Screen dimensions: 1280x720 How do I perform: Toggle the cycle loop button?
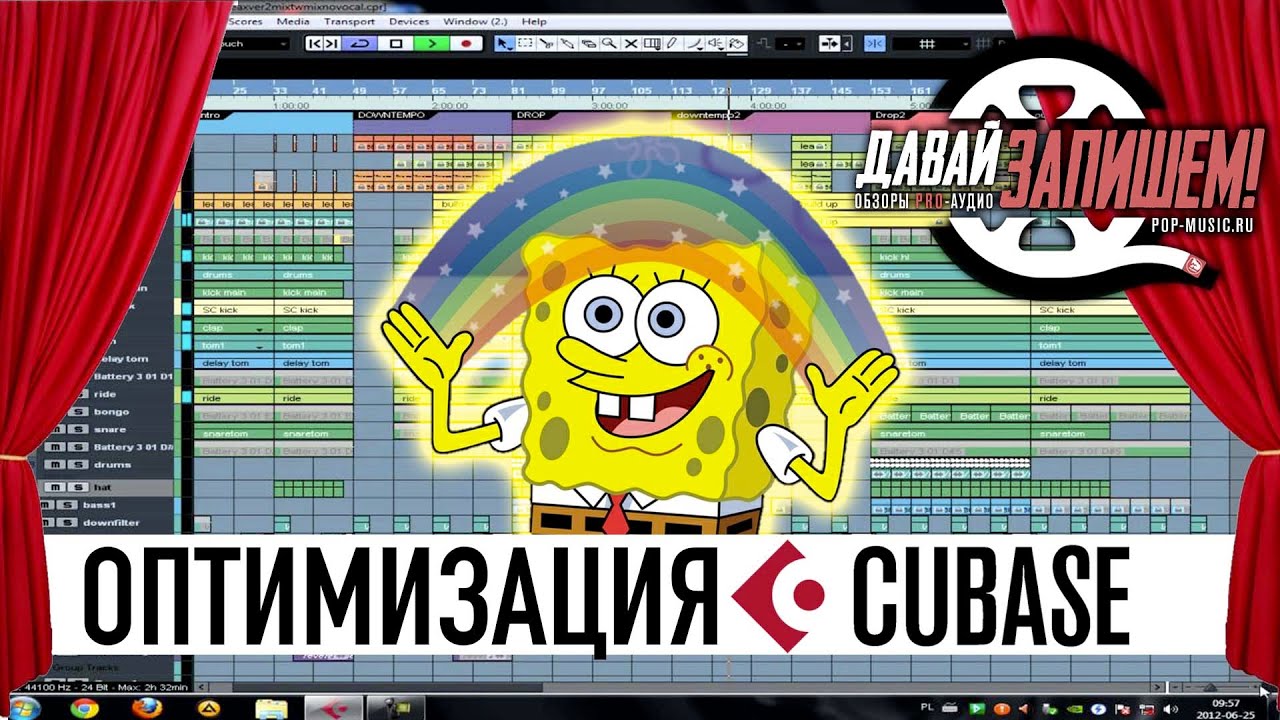(361, 43)
